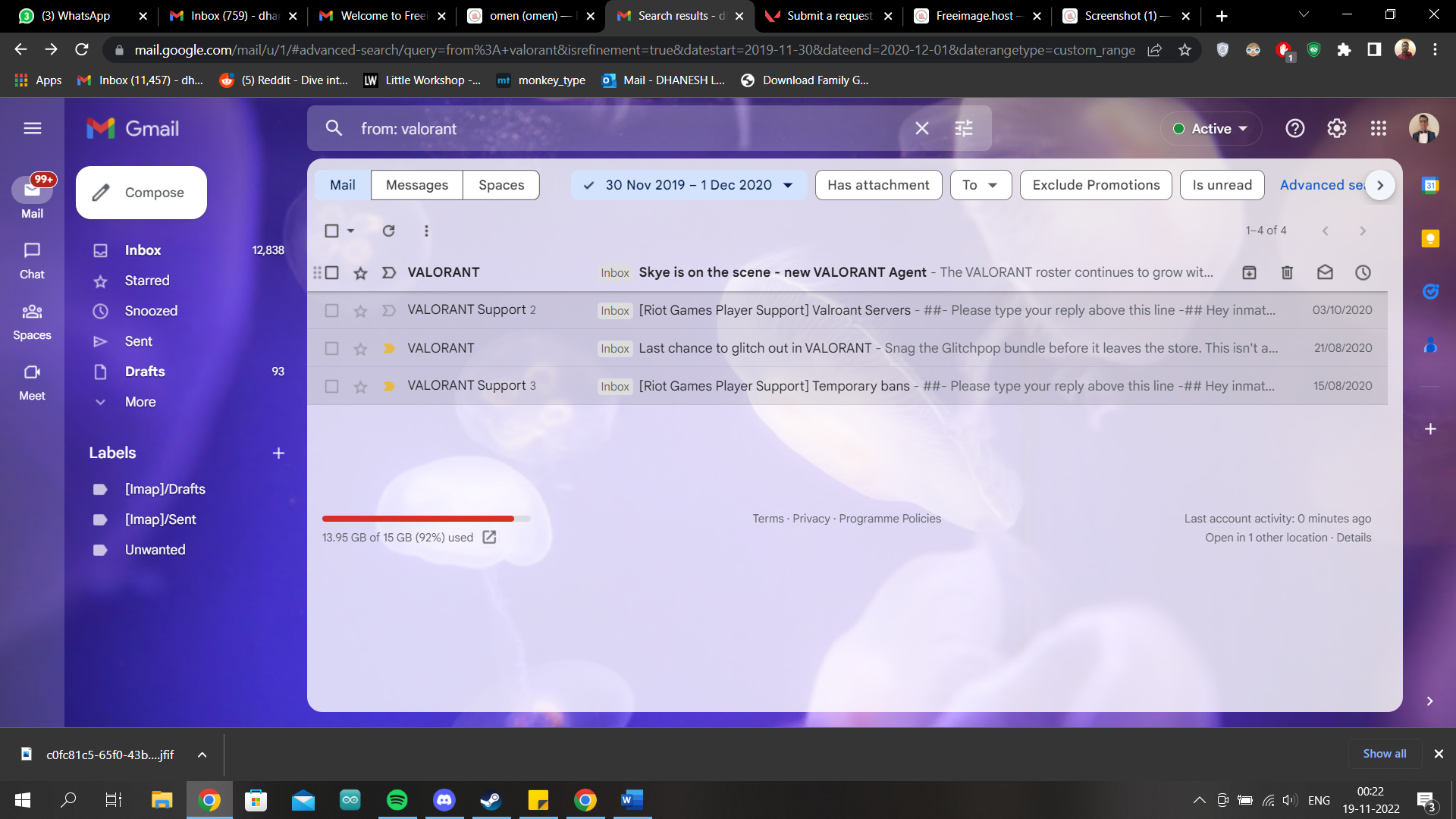The height and width of the screenshot is (819, 1456).
Task: Open the To filter dropdown
Action: (x=981, y=185)
